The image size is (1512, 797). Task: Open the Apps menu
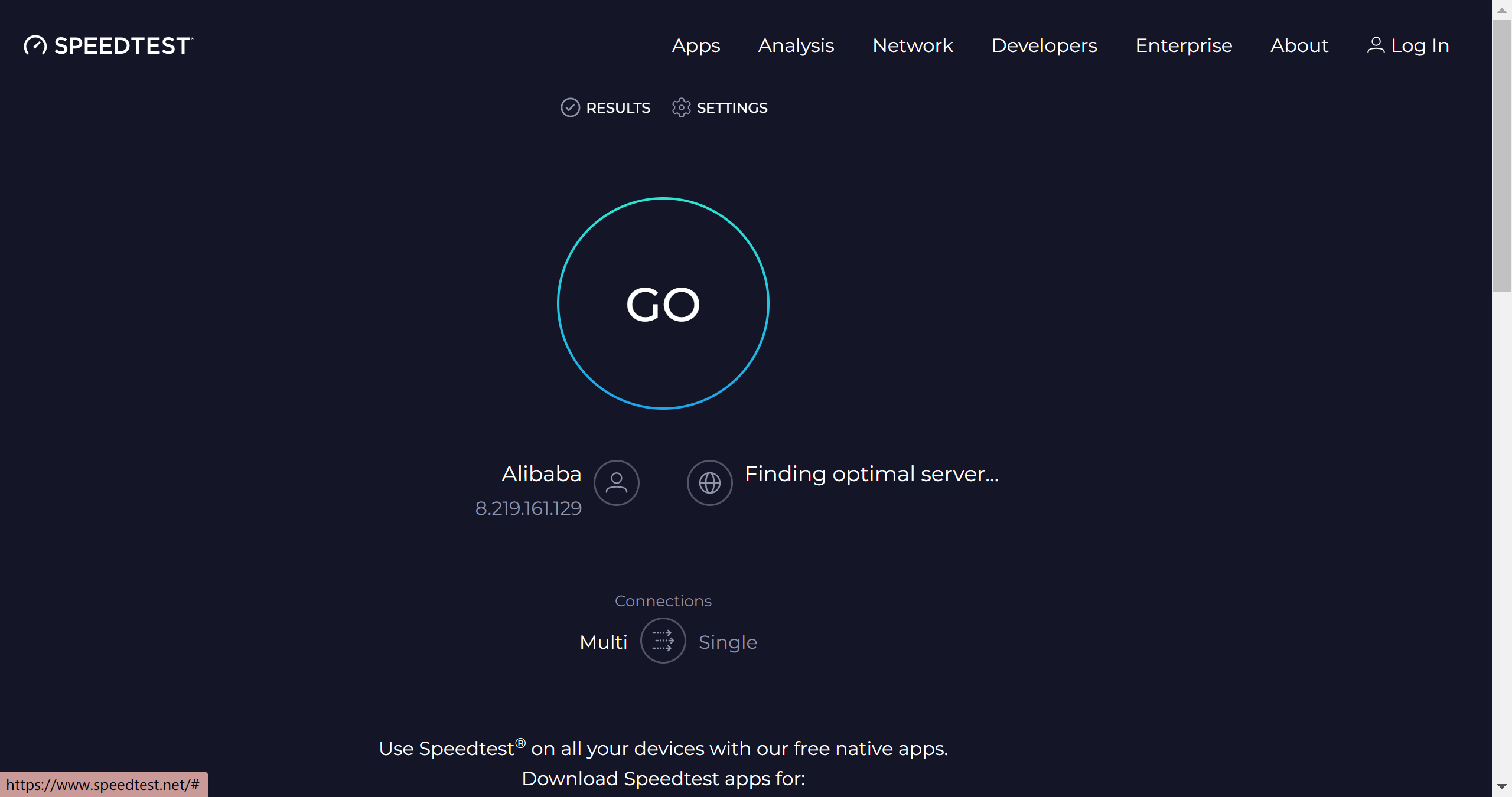(696, 45)
